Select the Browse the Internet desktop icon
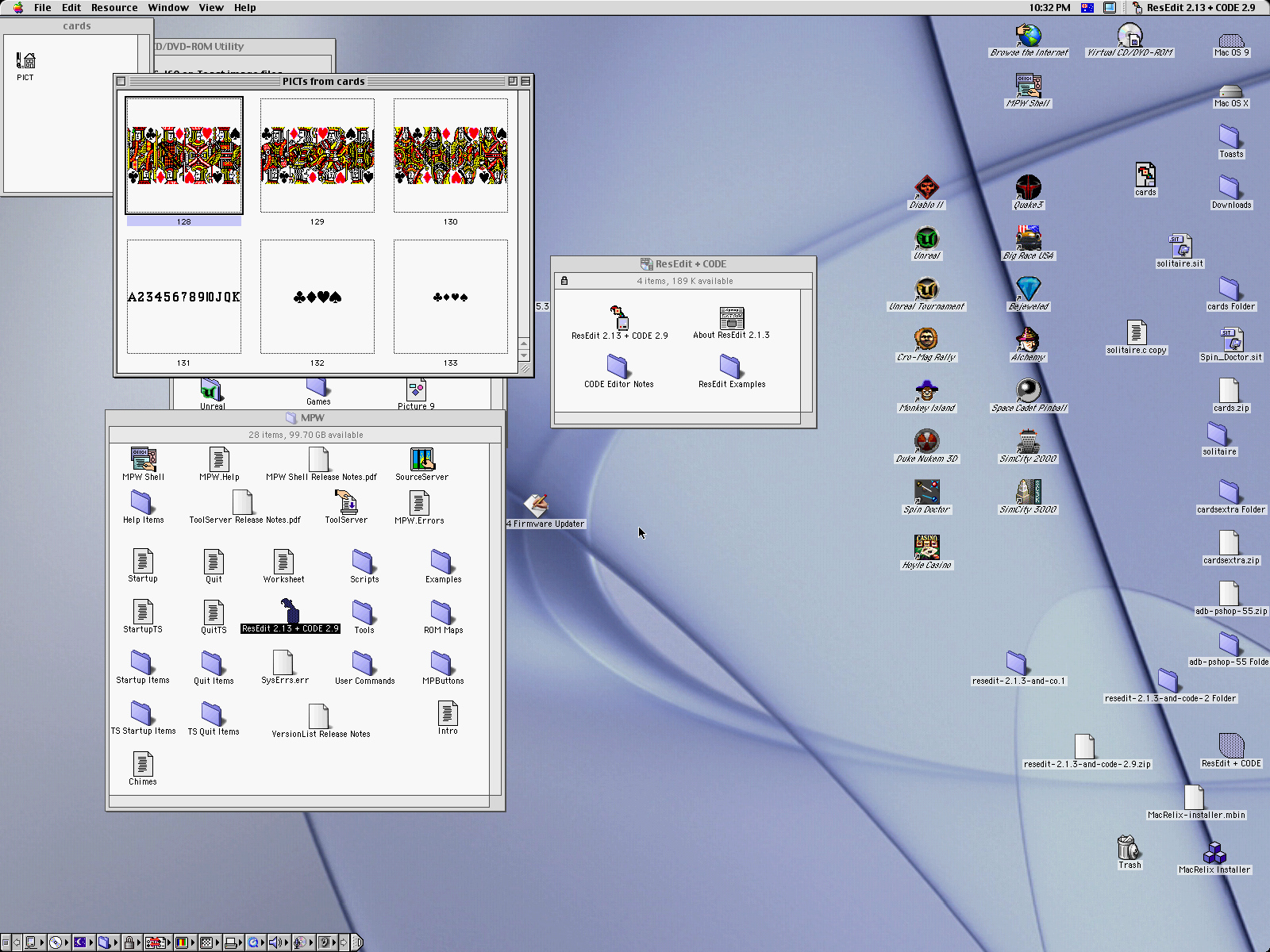Image resolution: width=1270 pixels, height=952 pixels. [x=1028, y=35]
